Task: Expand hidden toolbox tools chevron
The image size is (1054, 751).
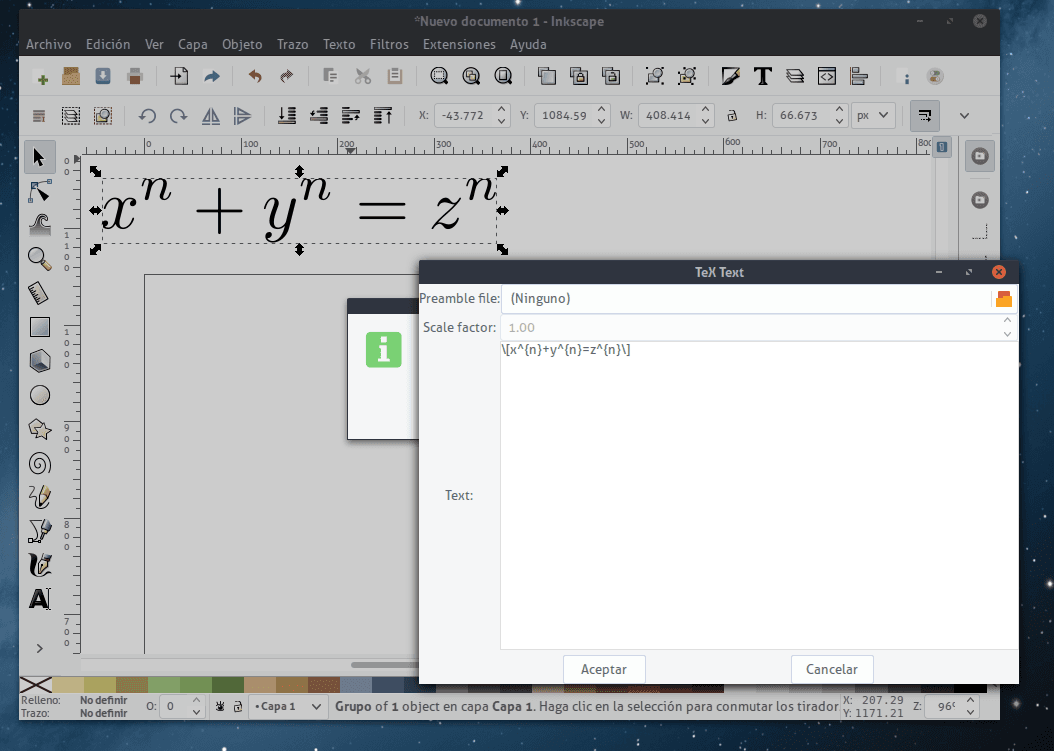Action: [40, 649]
